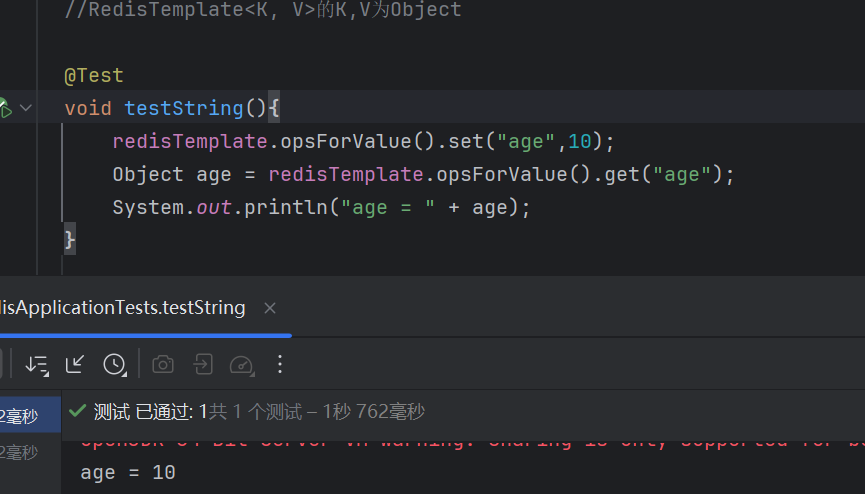Open test history clock icon
This screenshot has height=494, width=865.
114,365
